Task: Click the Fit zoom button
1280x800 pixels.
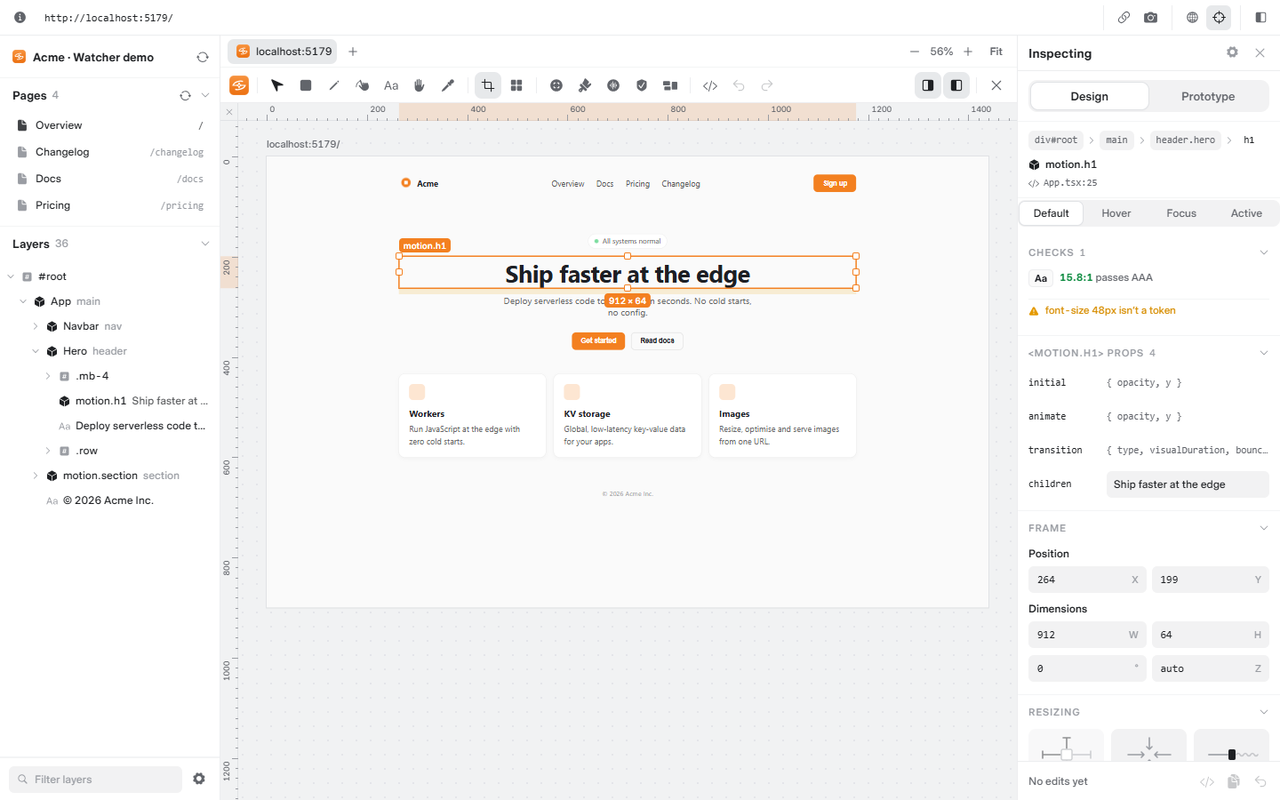Action: [x=996, y=51]
